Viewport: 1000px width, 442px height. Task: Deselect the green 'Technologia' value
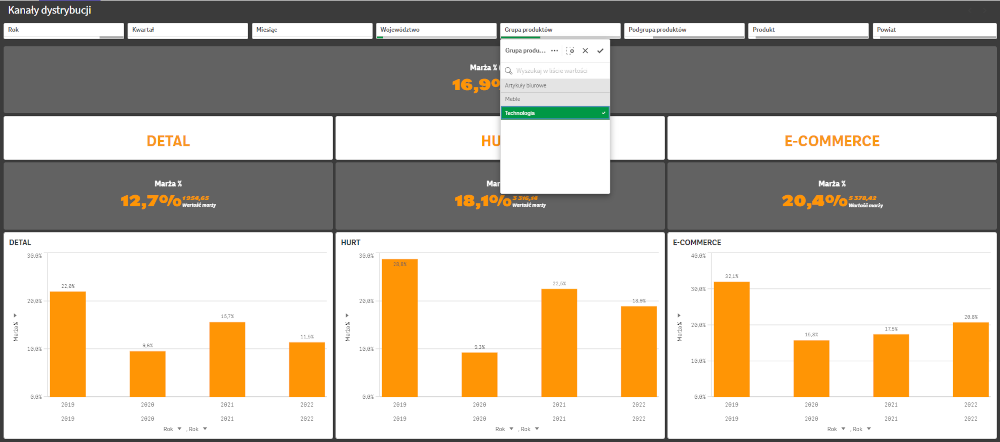(x=555, y=113)
